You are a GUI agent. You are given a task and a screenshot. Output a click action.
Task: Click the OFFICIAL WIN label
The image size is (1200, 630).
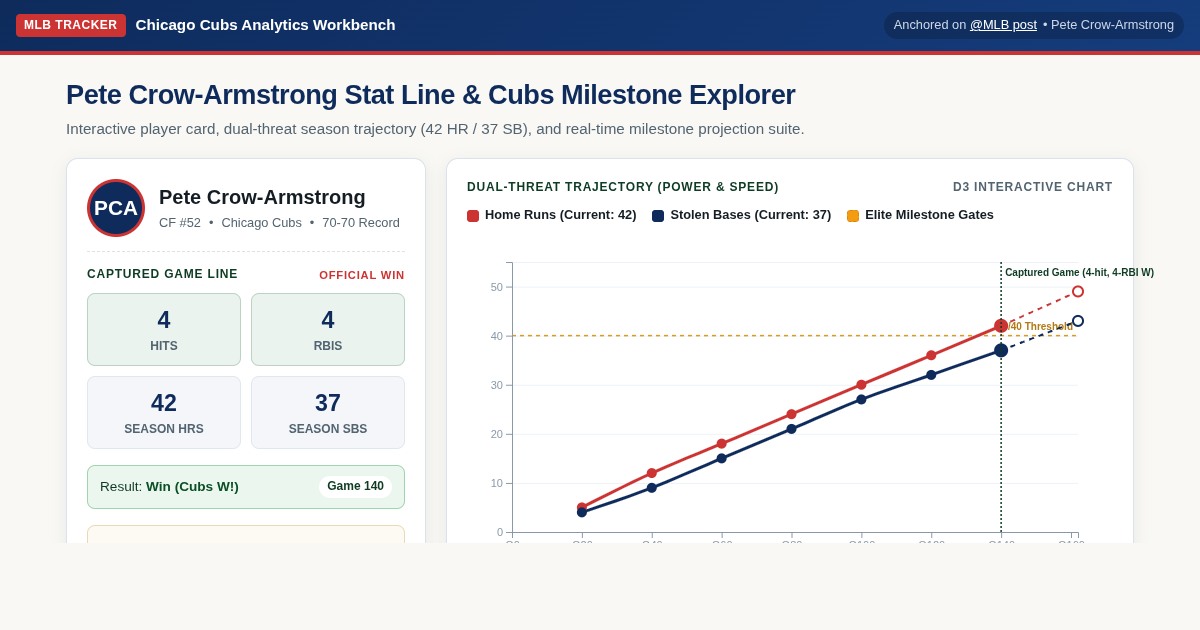click(362, 275)
